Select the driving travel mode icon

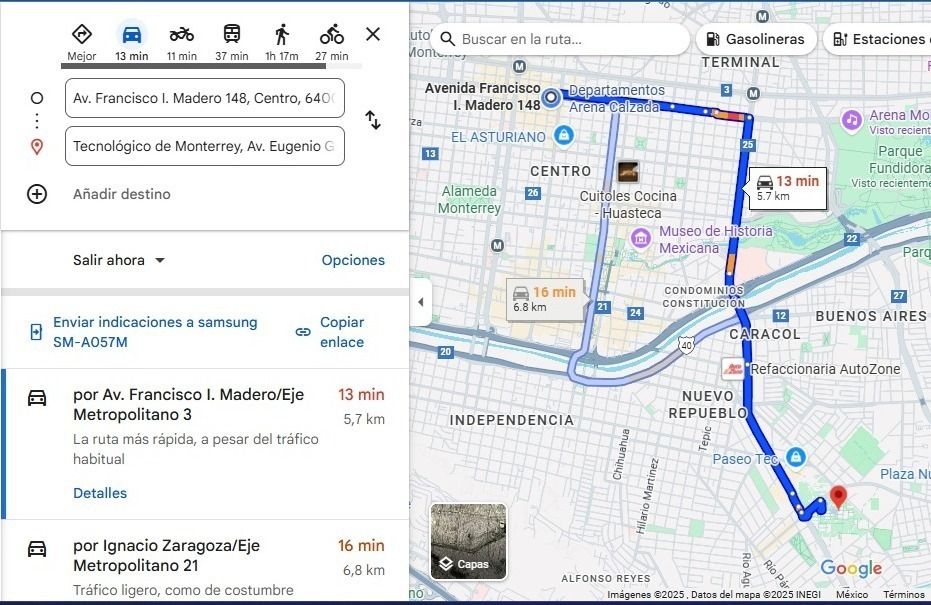point(131,35)
